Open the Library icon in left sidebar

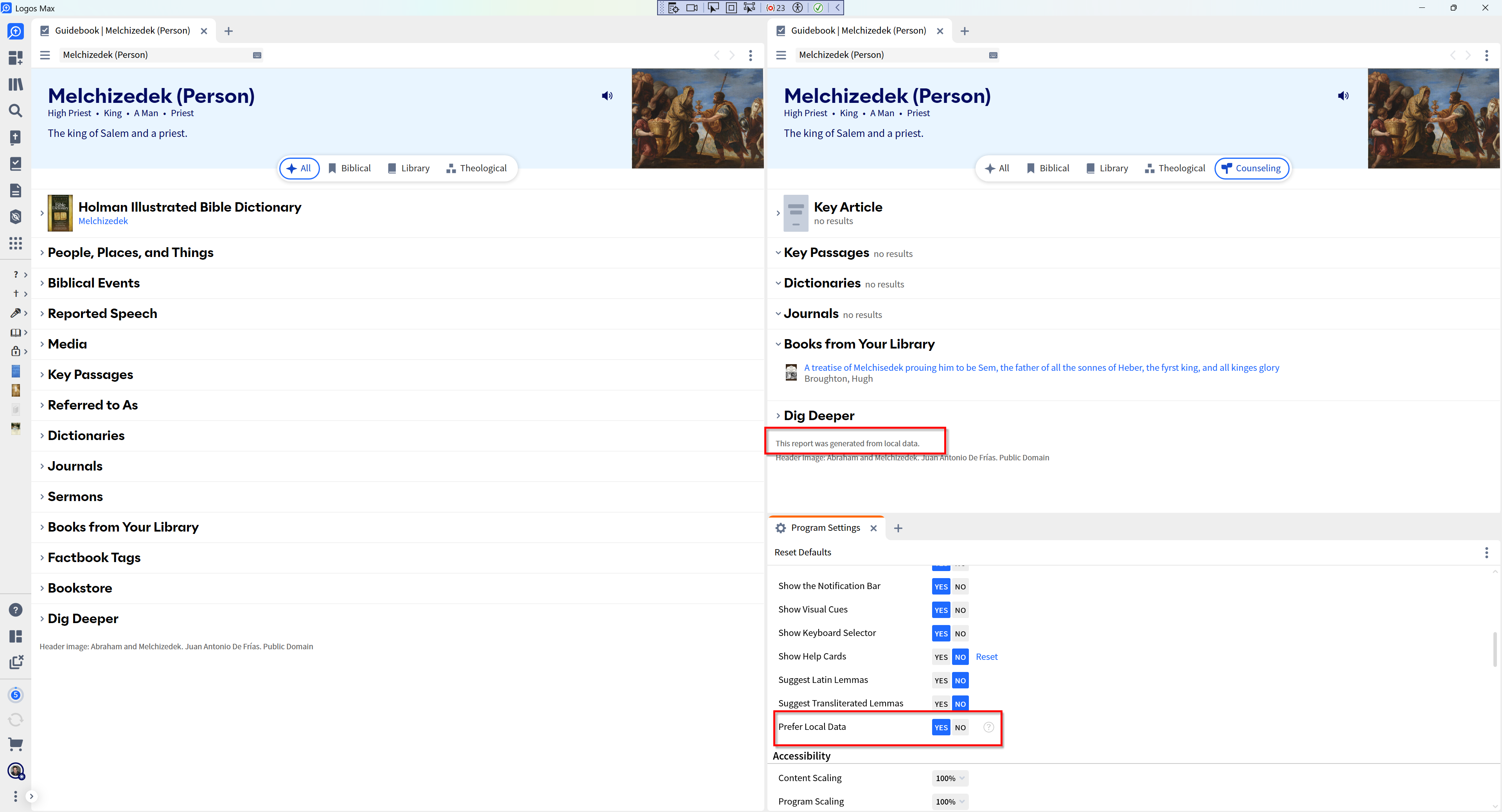tap(16, 84)
